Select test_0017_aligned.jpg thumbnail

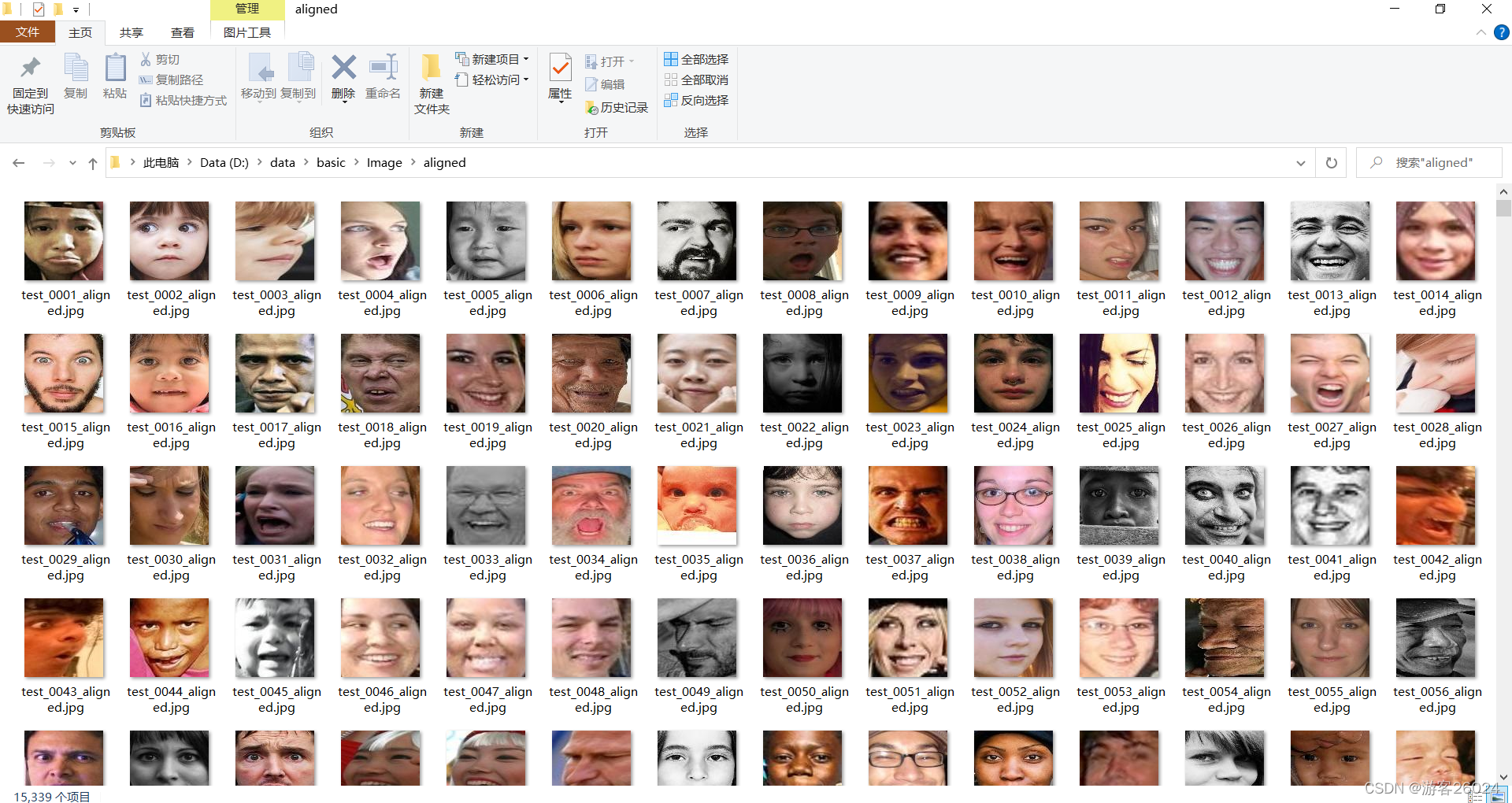coord(275,373)
